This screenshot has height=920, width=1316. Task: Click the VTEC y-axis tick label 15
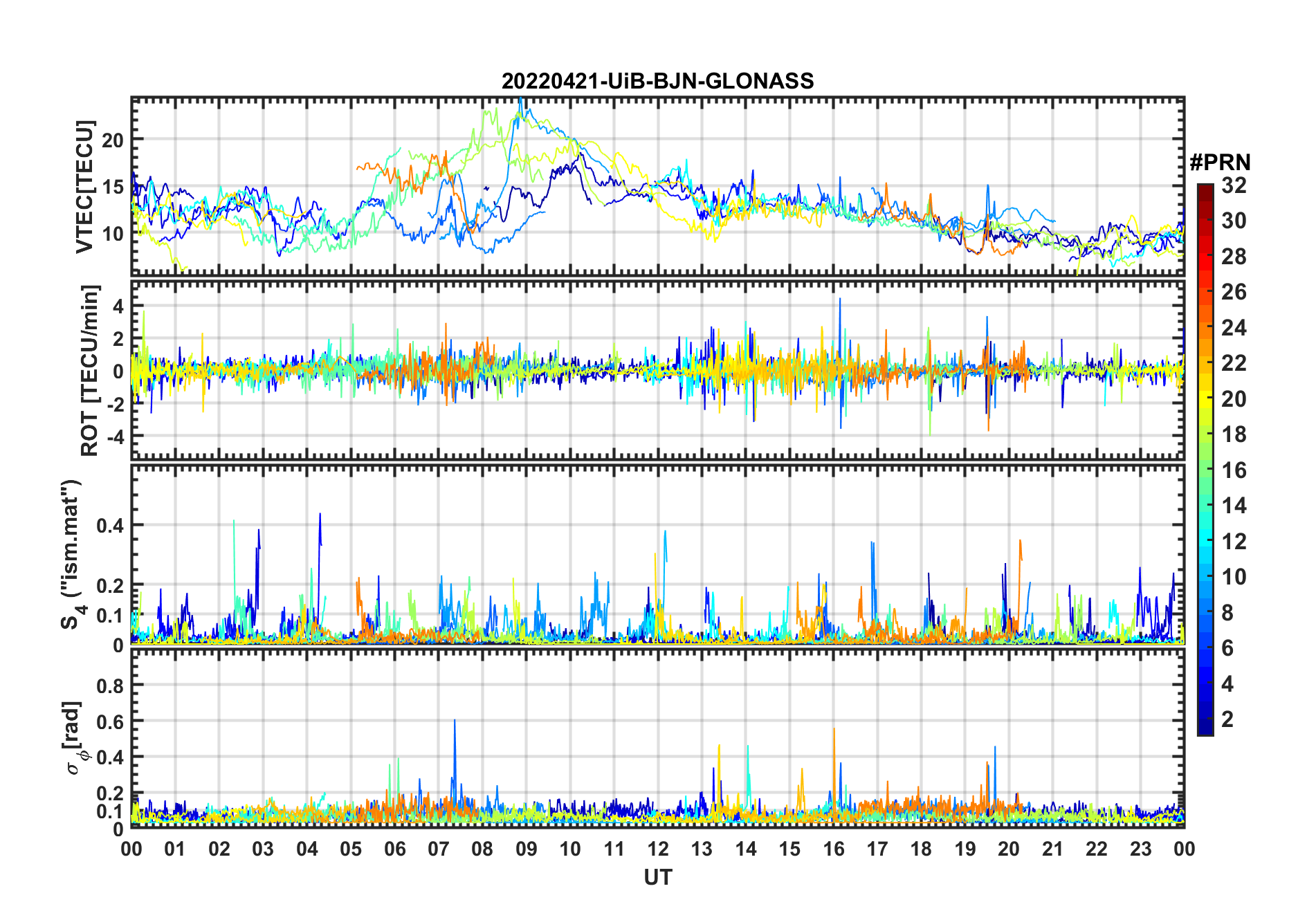(113, 187)
